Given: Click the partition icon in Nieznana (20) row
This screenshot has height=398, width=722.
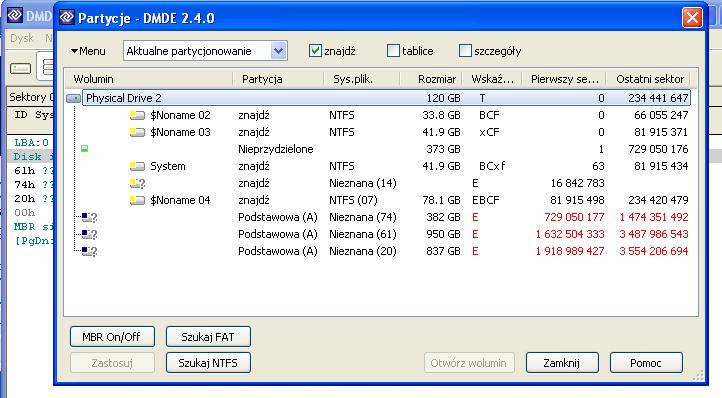Looking at the screenshot, I should [x=89, y=251].
